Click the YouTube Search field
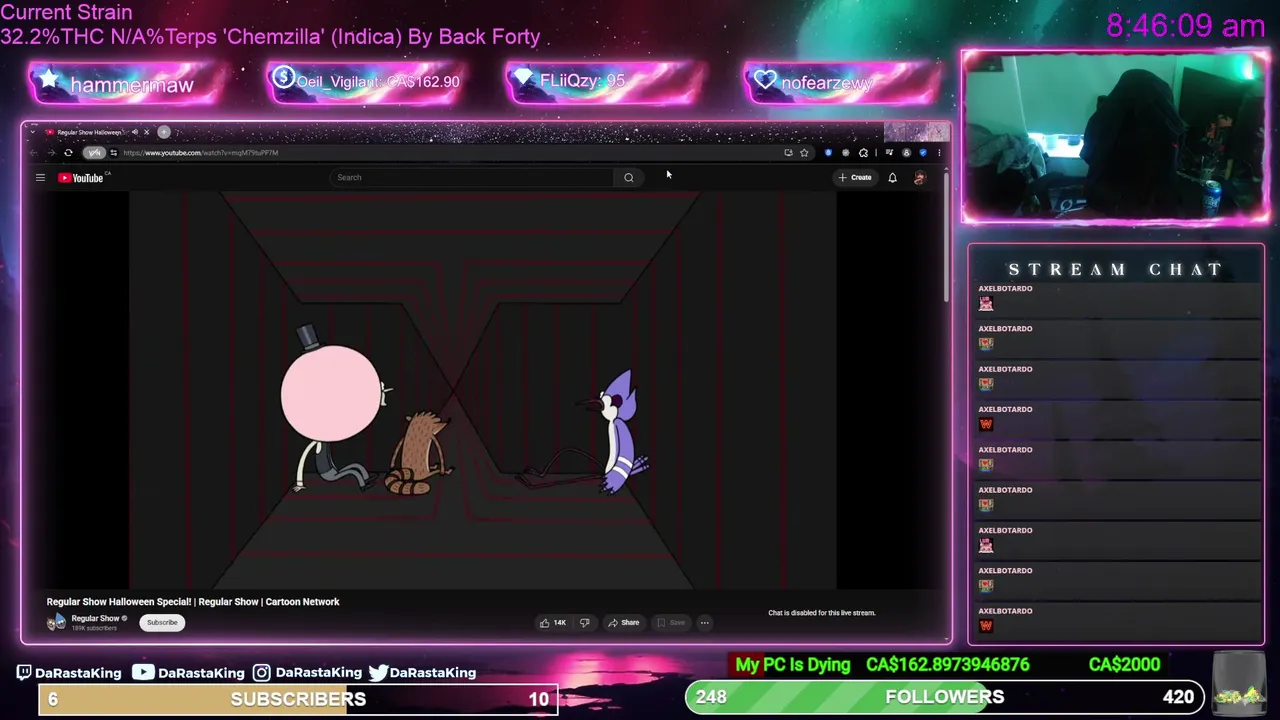The height and width of the screenshot is (720, 1280). (472, 178)
